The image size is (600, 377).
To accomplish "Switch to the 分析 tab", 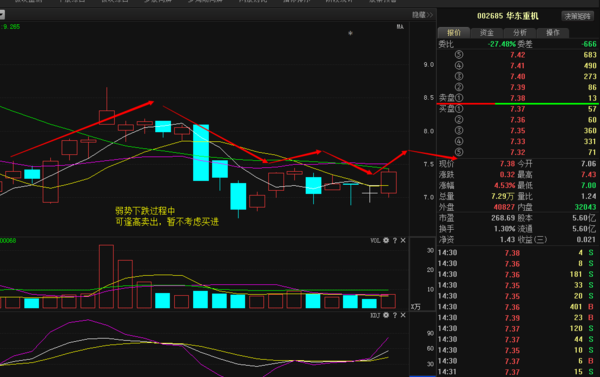I will pos(520,33).
